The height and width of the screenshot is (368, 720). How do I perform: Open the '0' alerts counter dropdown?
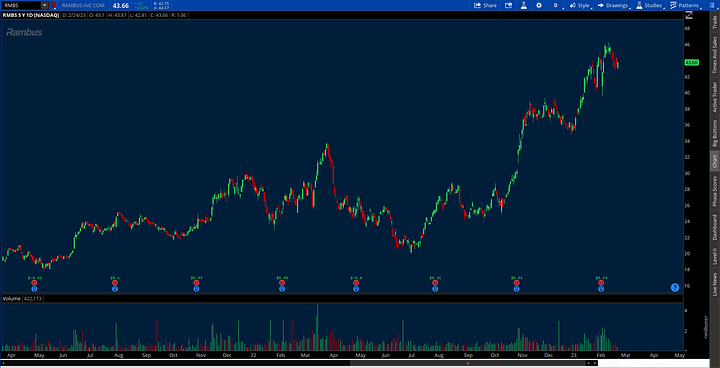557,6
